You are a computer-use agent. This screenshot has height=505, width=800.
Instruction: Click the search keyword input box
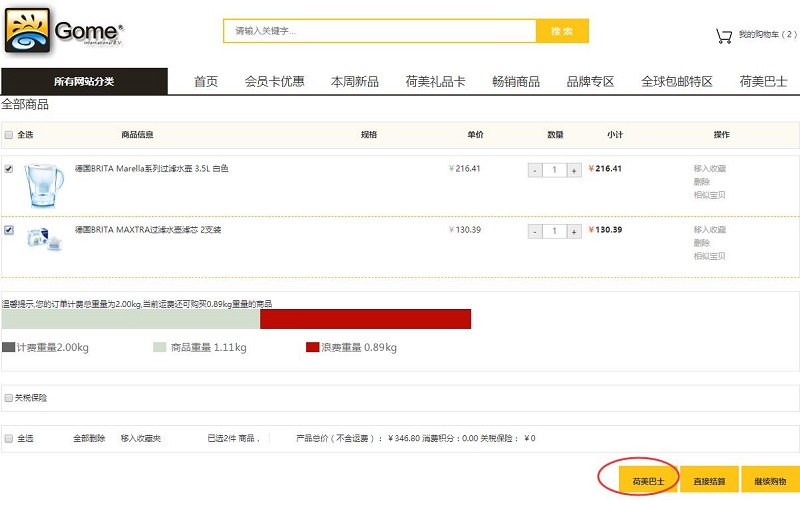click(380, 31)
